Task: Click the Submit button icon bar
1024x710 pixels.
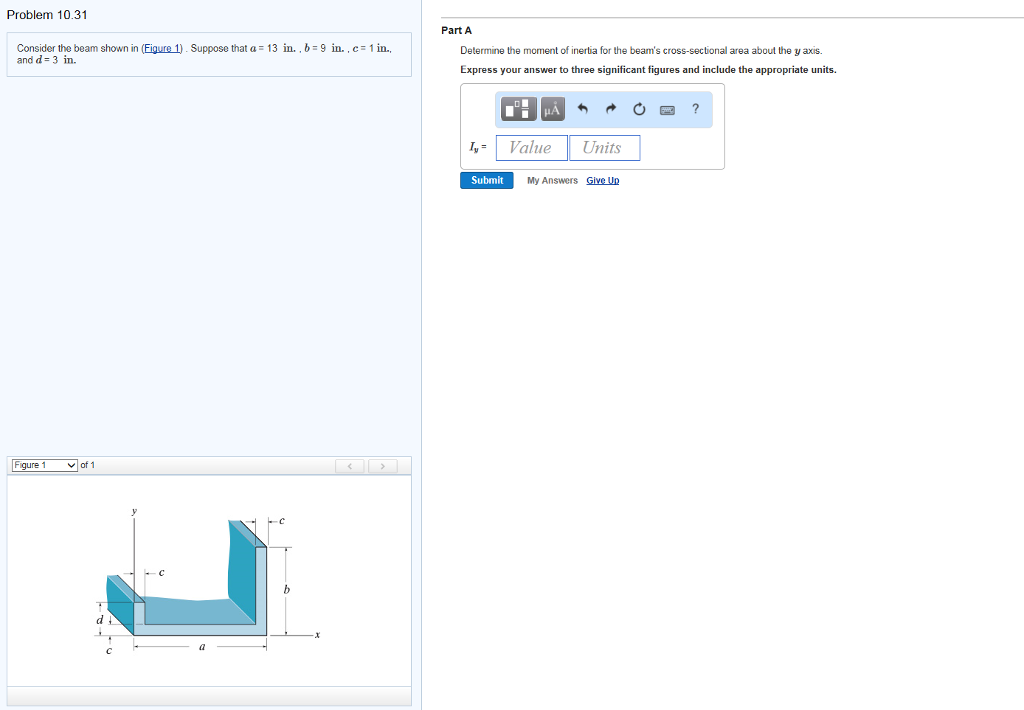Action: tap(486, 180)
